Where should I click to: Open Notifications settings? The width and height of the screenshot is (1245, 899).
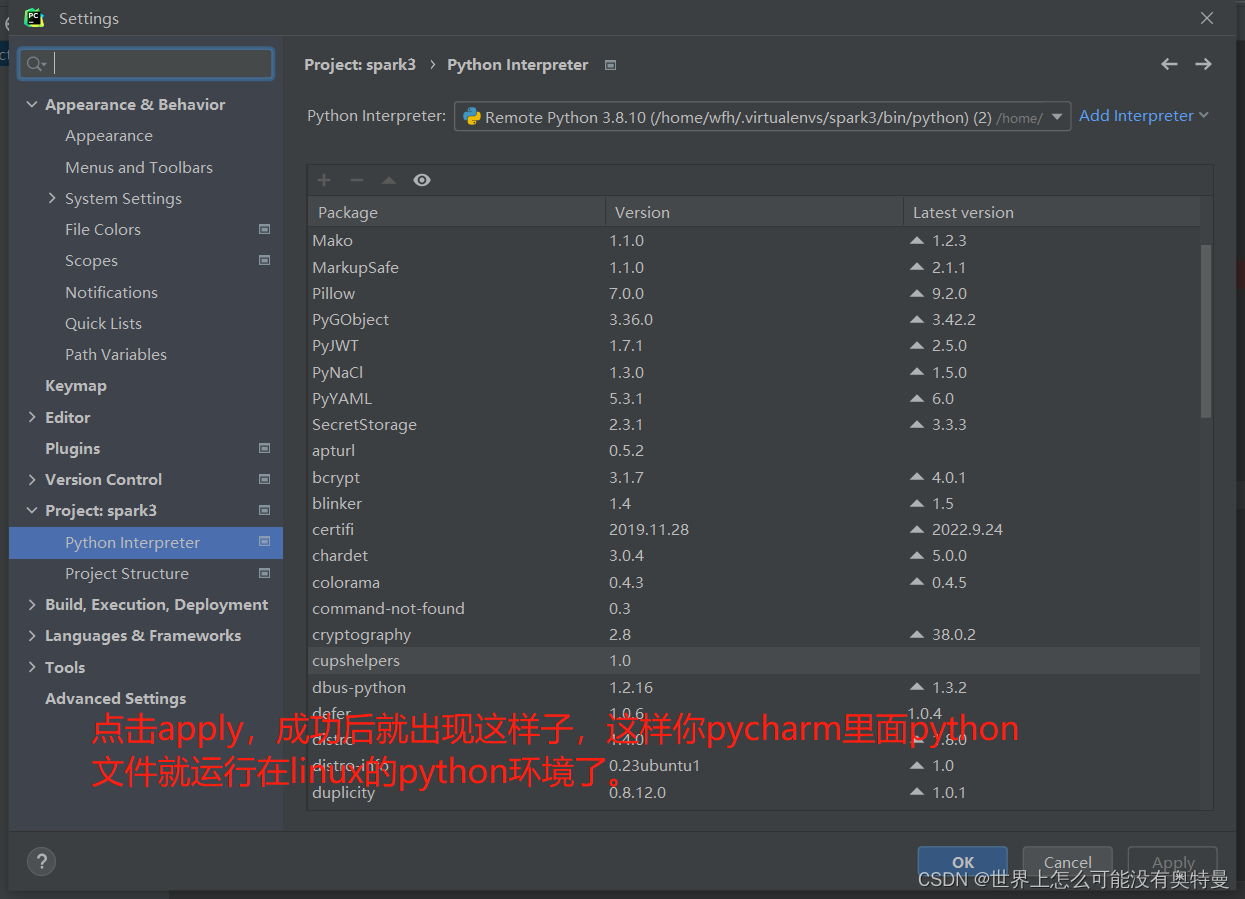pos(111,292)
